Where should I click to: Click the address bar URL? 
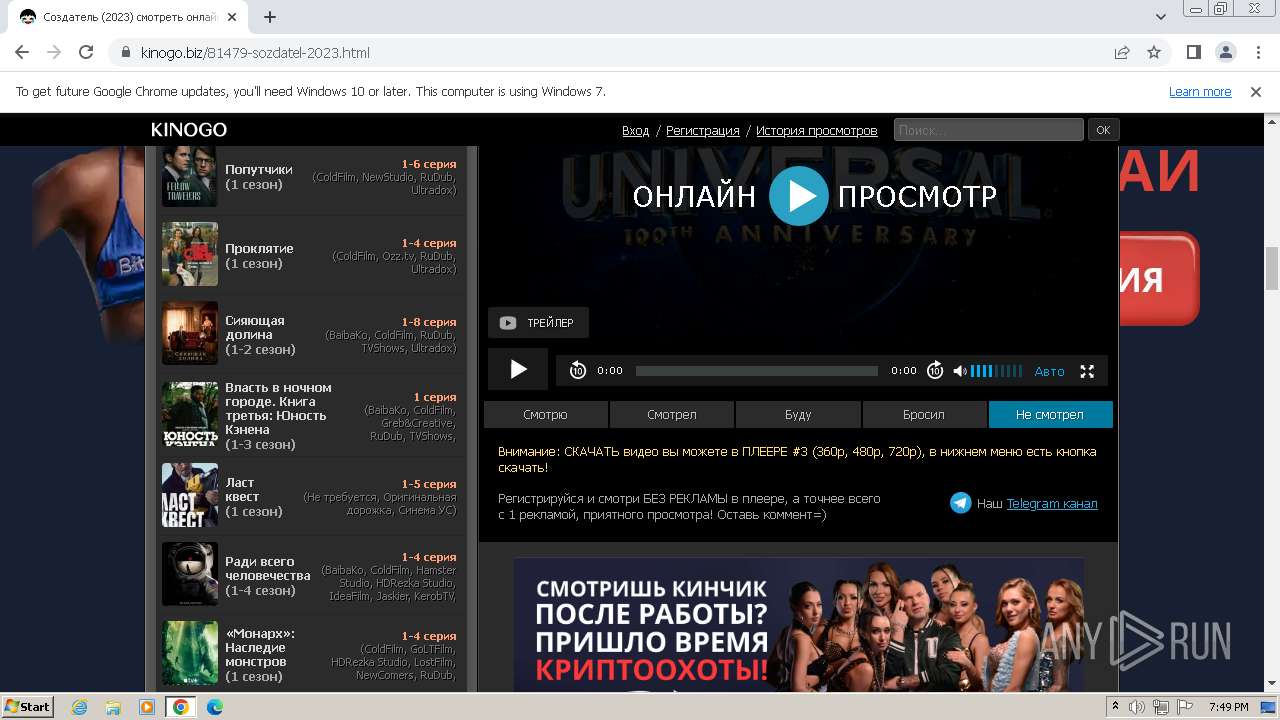[x=255, y=53]
